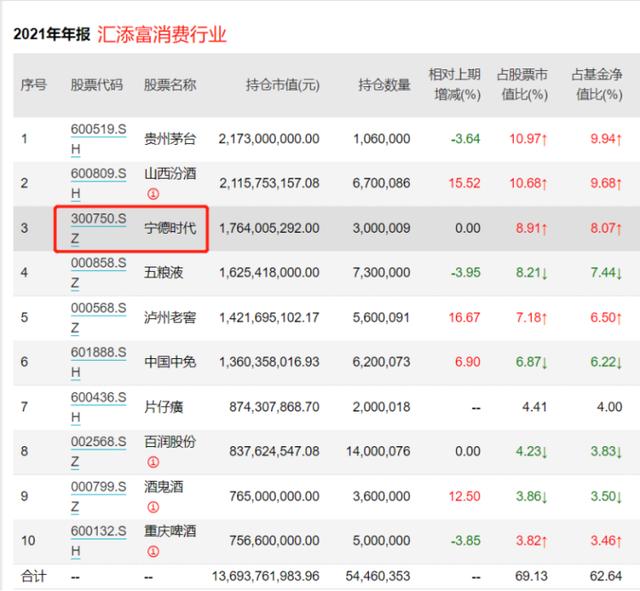640x591 pixels.
Task: Click the 占基金净值比(%) column header
Action: pos(597,85)
